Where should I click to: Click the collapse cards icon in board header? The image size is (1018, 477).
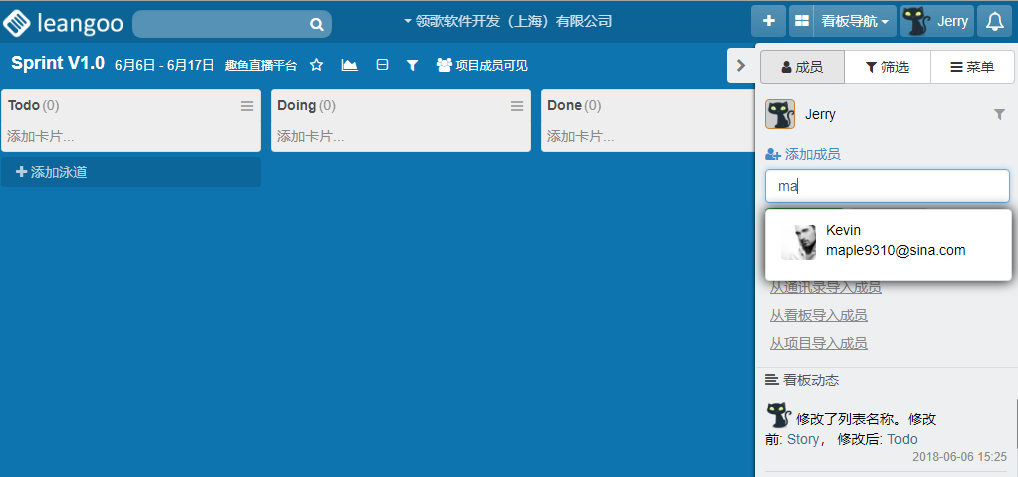(382, 65)
